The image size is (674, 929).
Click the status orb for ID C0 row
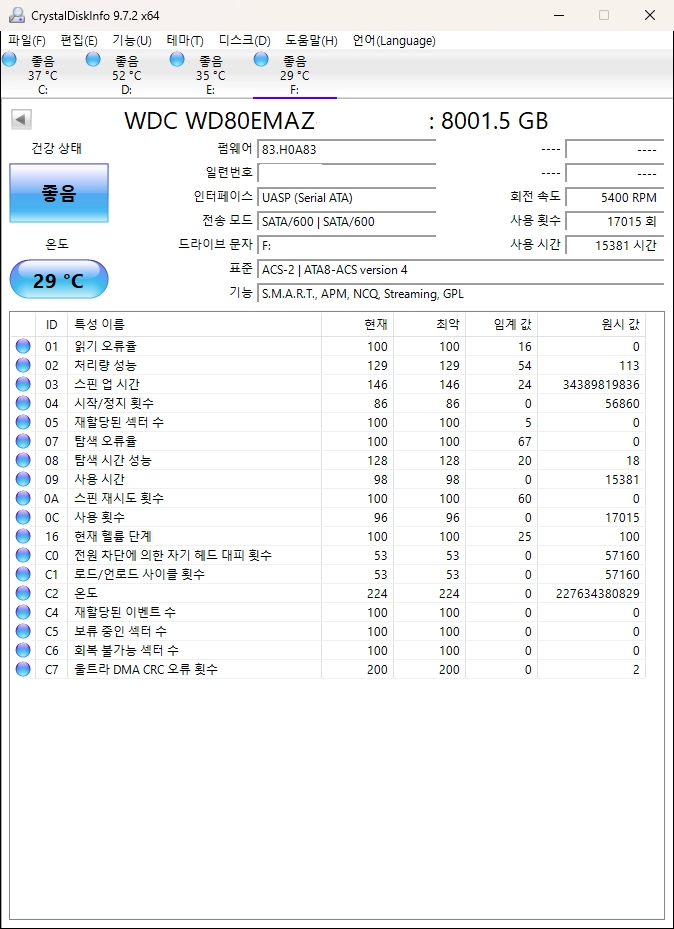coord(23,555)
